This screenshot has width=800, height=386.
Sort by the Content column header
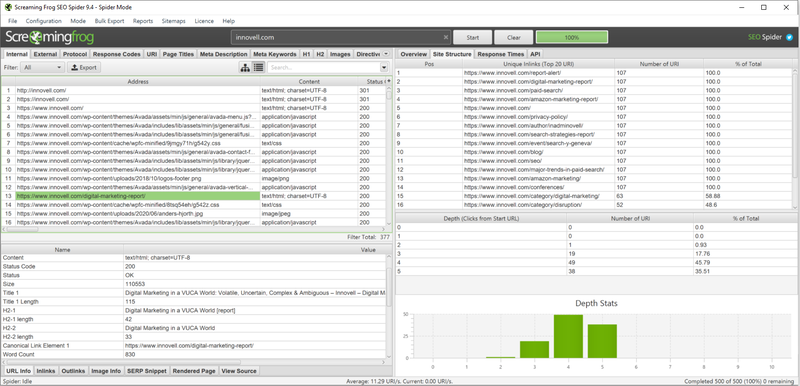[309, 82]
